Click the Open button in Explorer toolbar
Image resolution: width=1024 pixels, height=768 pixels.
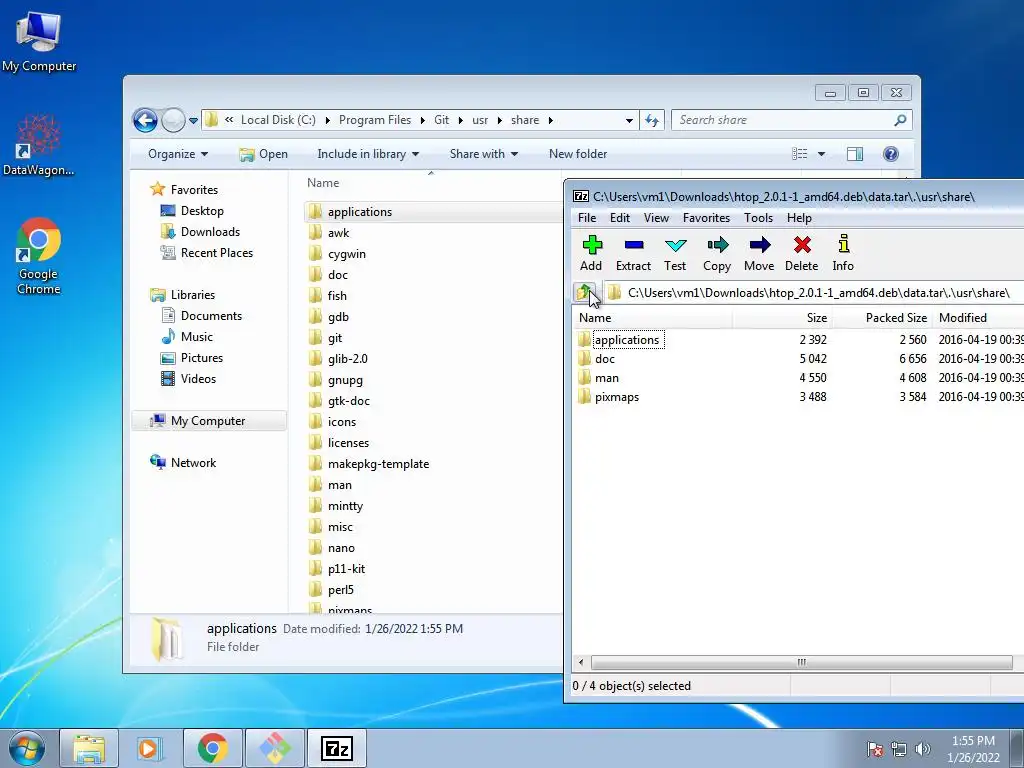[x=263, y=154]
